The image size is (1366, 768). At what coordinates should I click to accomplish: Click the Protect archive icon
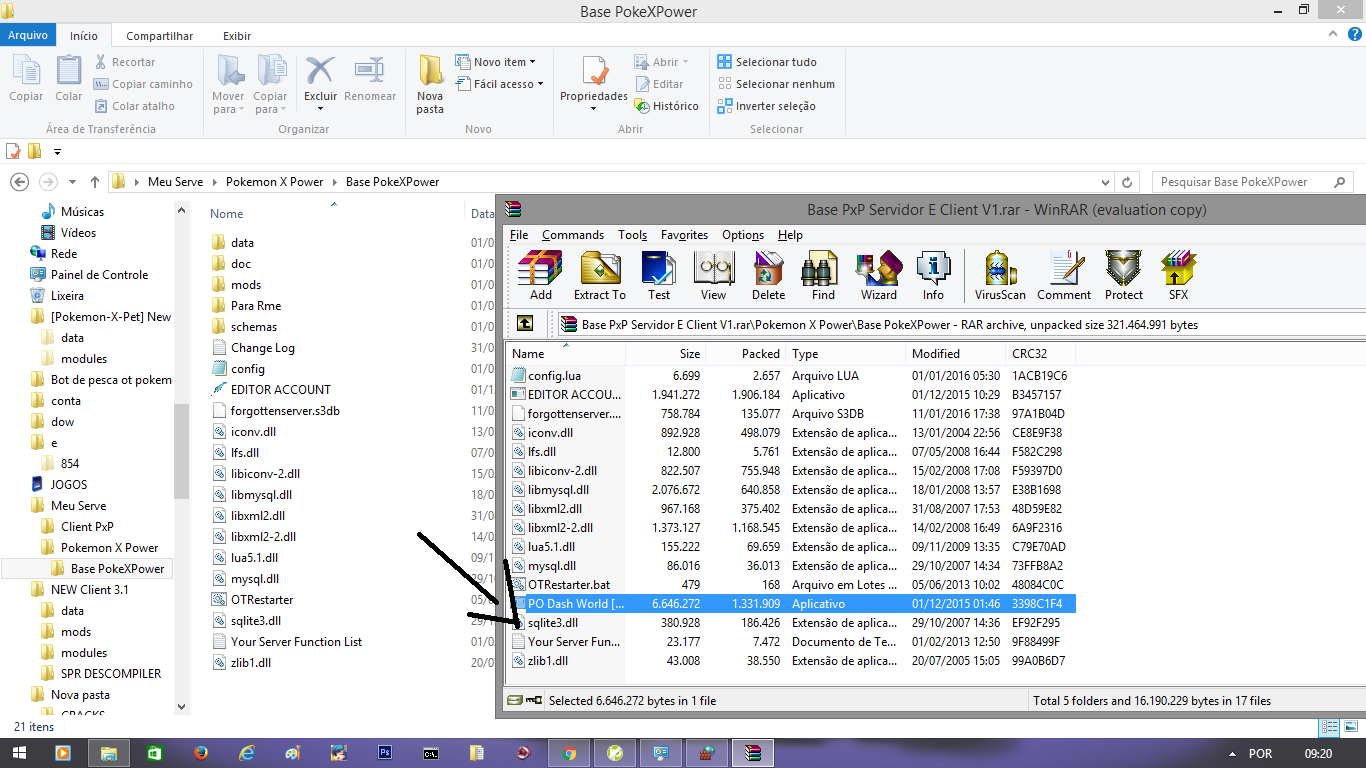[1123, 275]
